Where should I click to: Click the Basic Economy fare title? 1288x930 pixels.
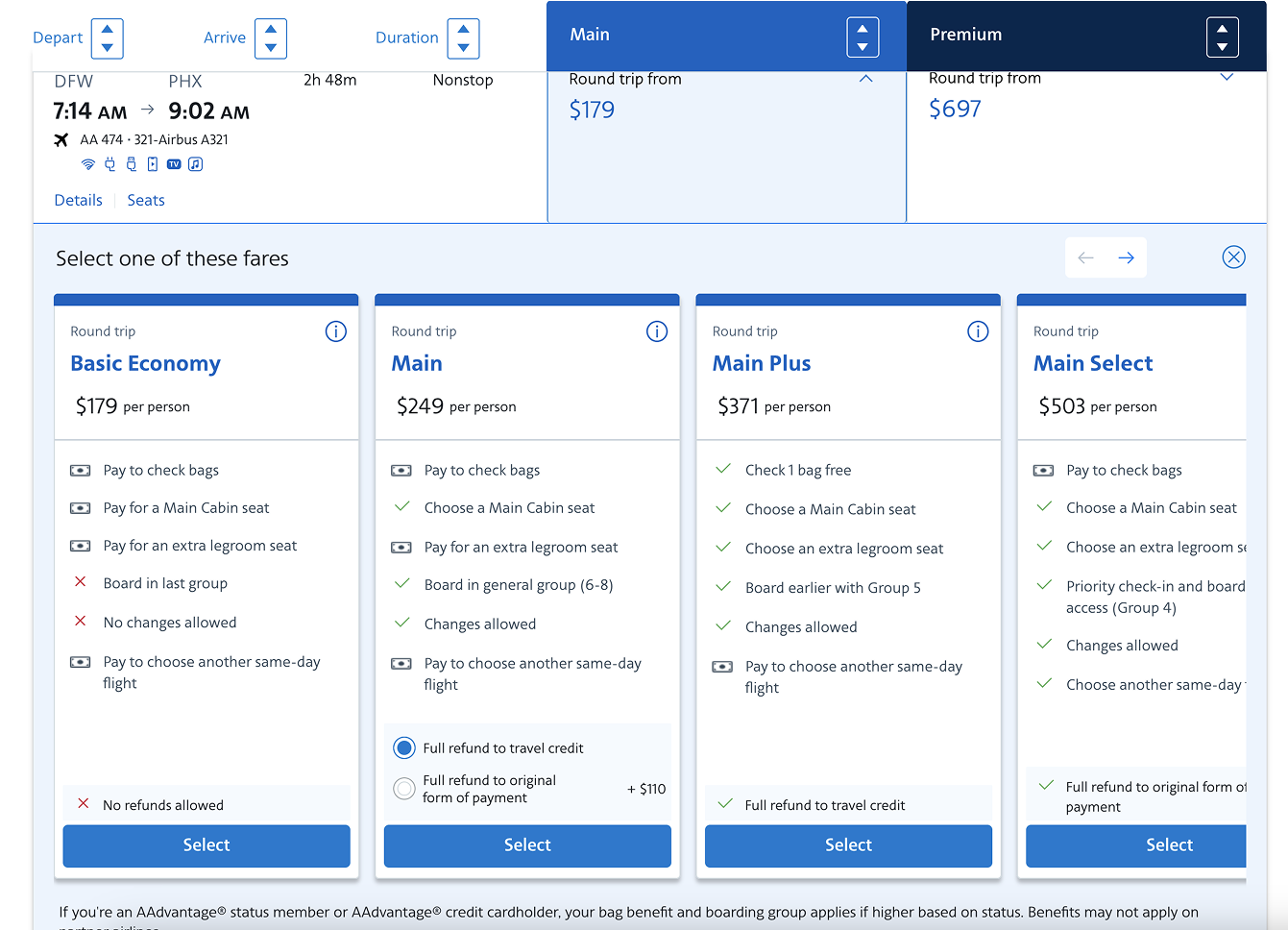click(145, 363)
